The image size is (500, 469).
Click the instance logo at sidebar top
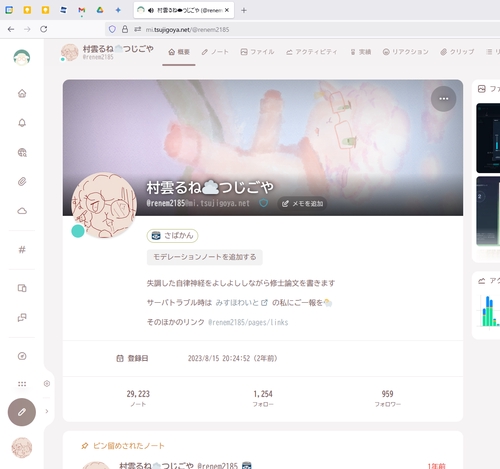[x=22, y=57]
